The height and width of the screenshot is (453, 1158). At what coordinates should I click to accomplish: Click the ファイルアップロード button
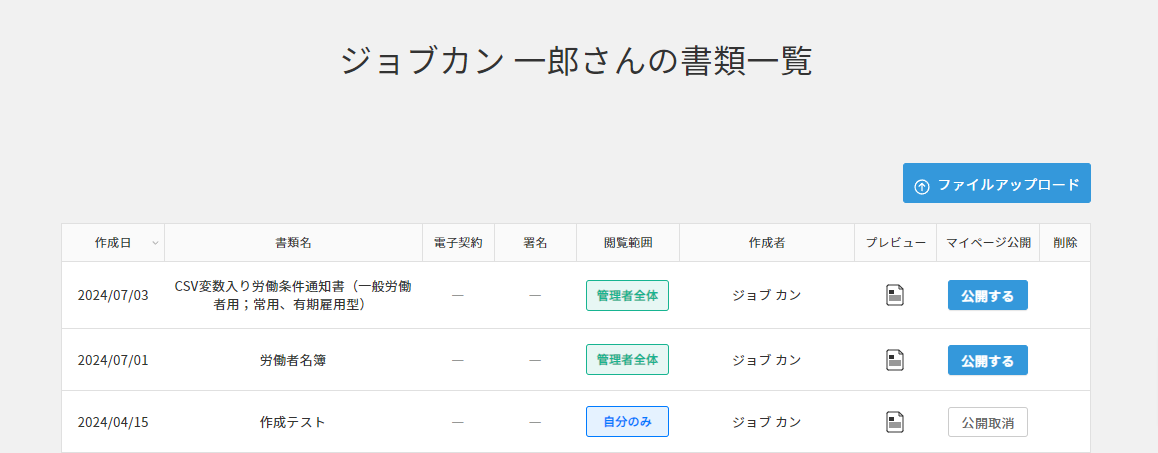coord(996,184)
